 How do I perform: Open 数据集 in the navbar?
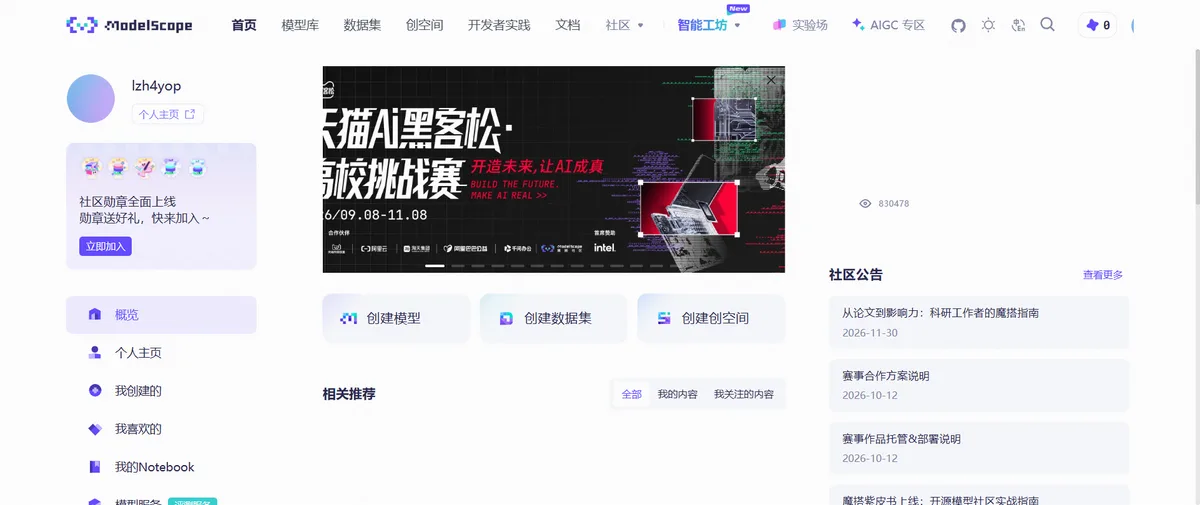[x=362, y=25]
